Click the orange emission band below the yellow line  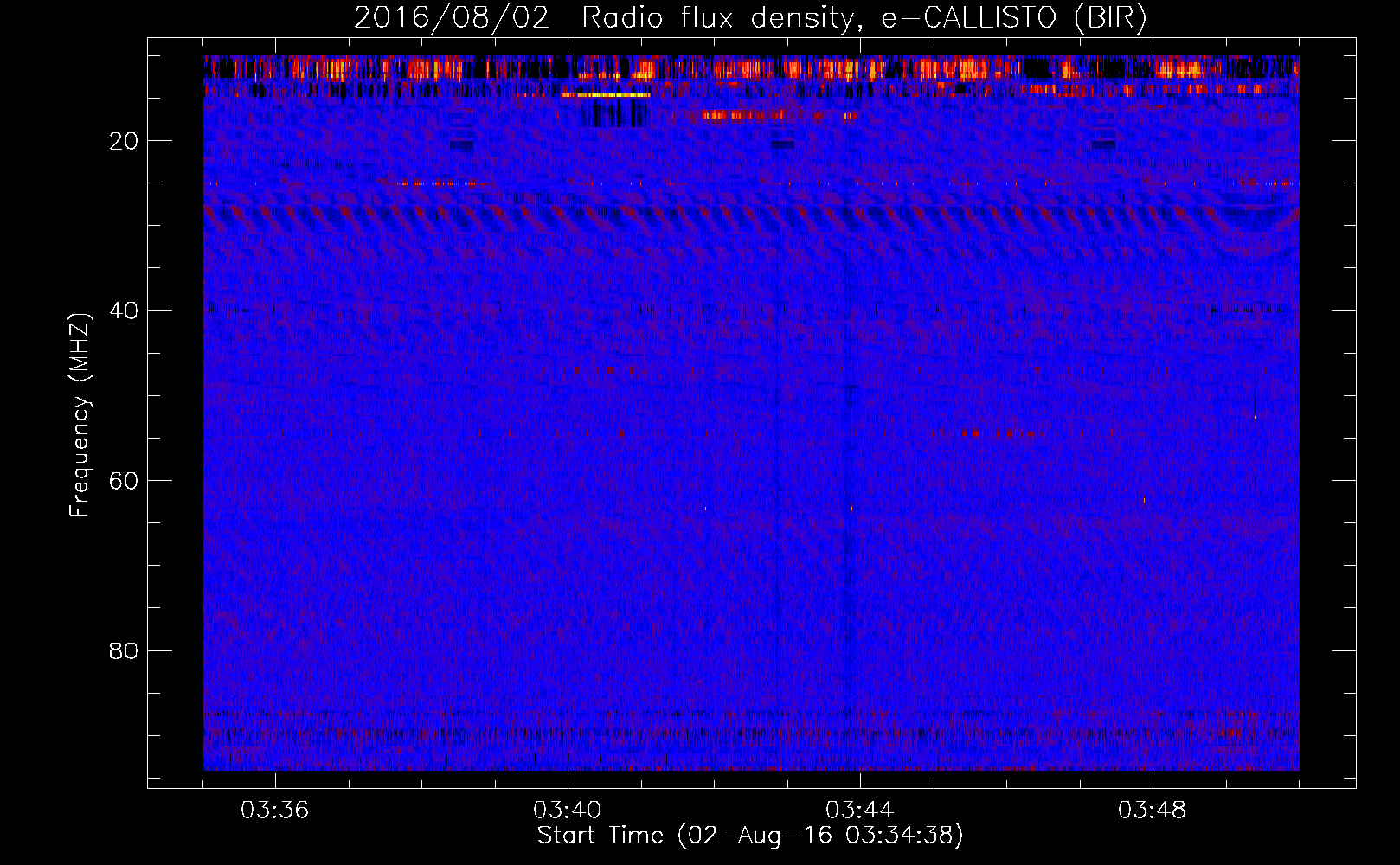point(761,115)
